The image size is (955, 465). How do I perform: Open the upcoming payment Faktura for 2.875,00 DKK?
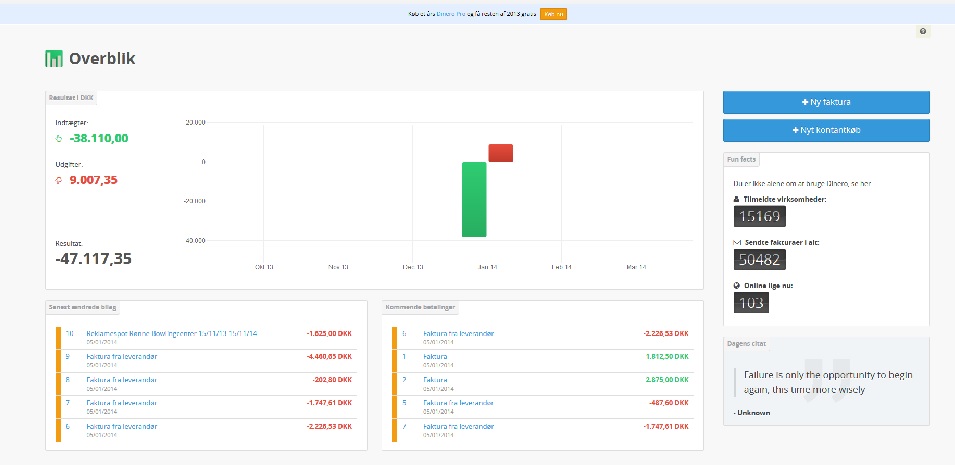[435, 380]
